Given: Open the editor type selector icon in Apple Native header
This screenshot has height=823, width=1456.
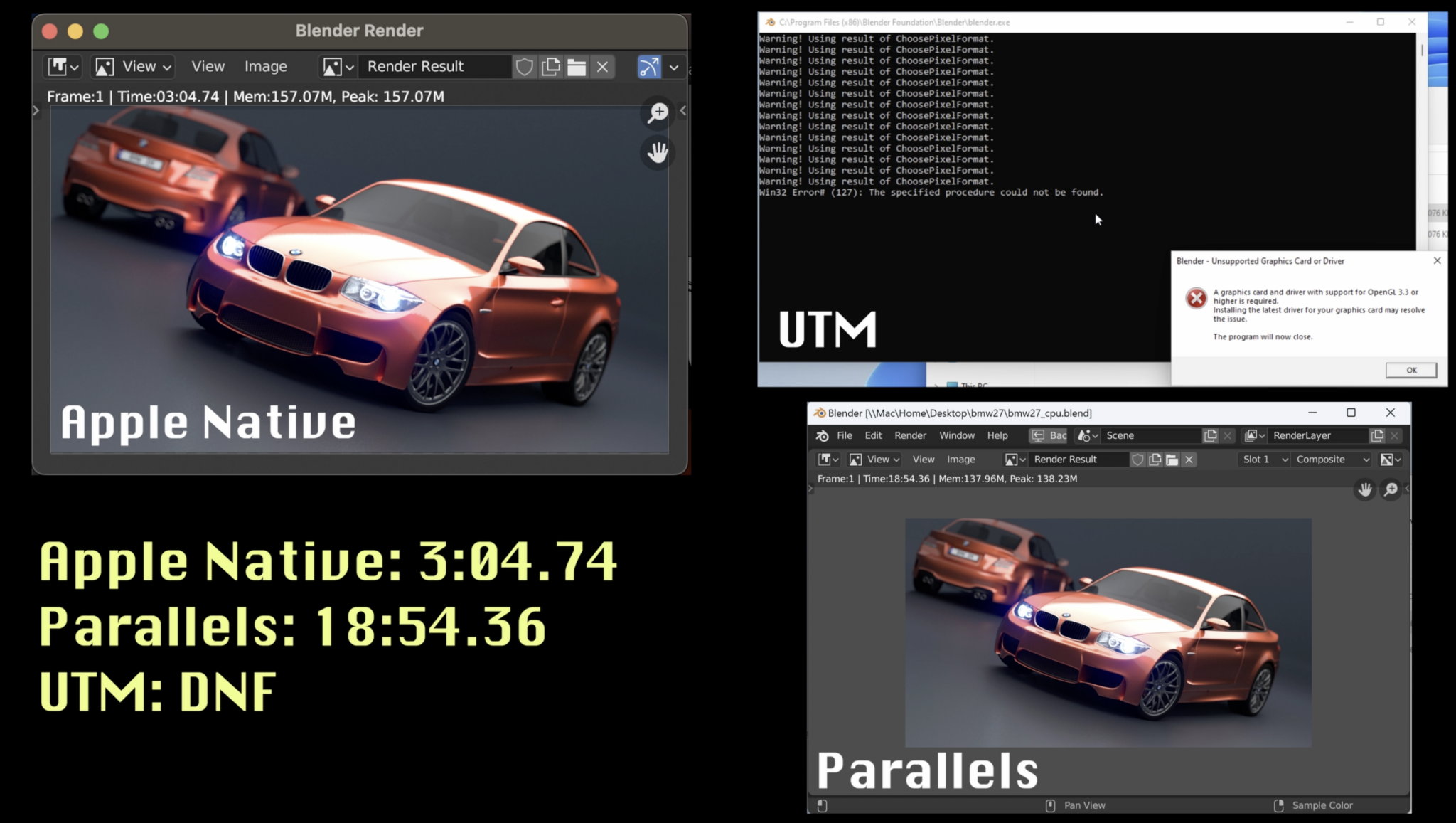Looking at the screenshot, I should pyautogui.click(x=63, y=66).
